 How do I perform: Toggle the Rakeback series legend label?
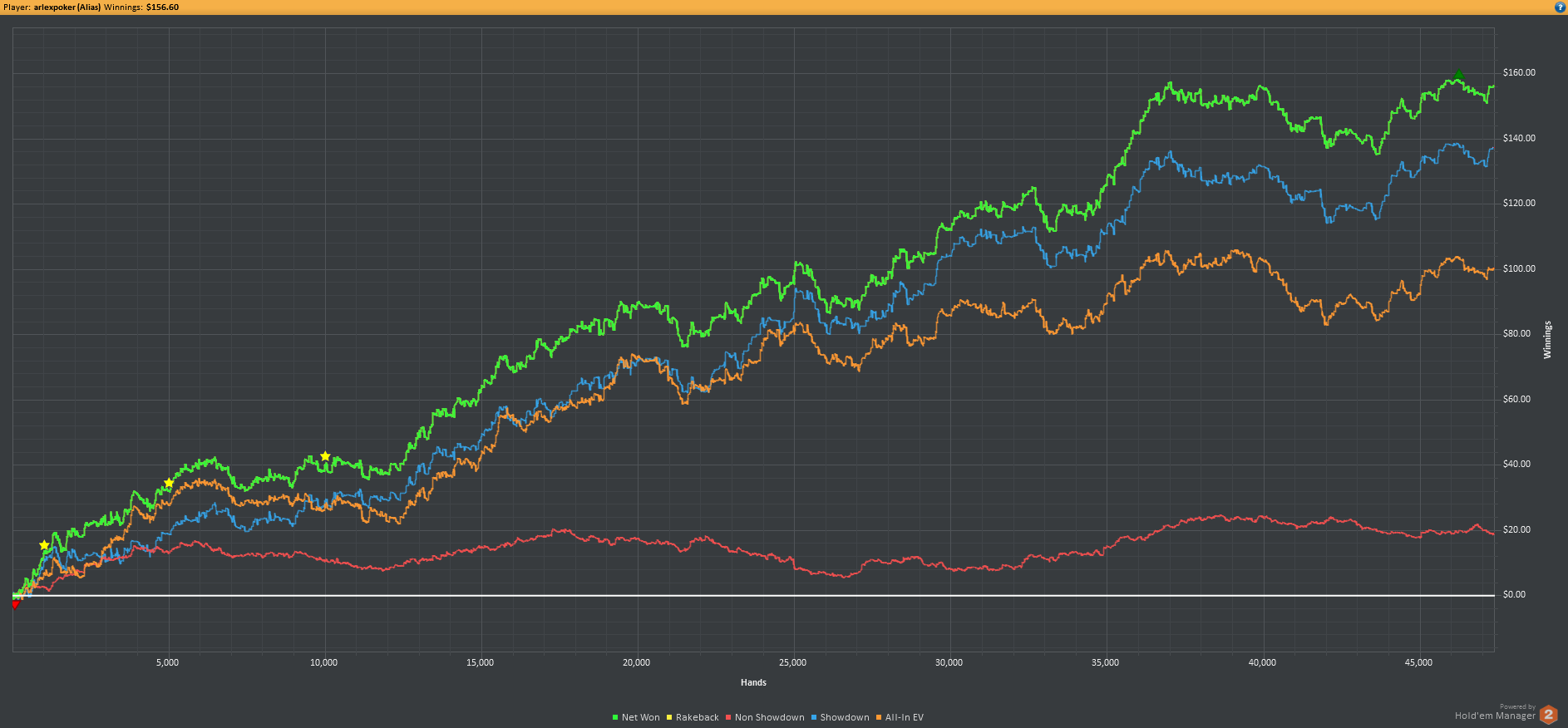[x=697, y=717]
